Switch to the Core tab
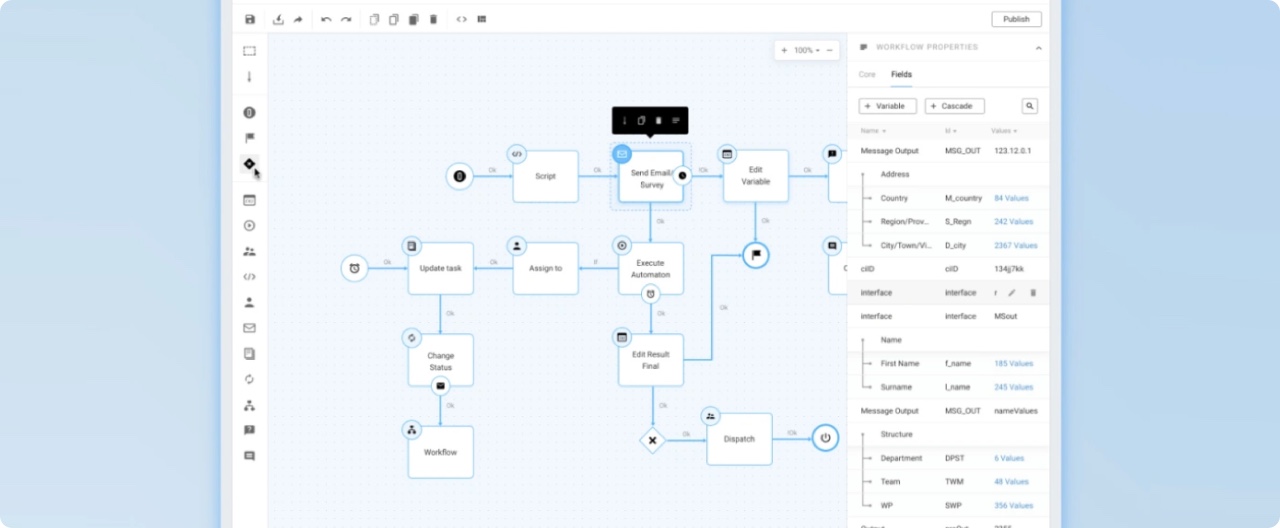 coord(867,75)
